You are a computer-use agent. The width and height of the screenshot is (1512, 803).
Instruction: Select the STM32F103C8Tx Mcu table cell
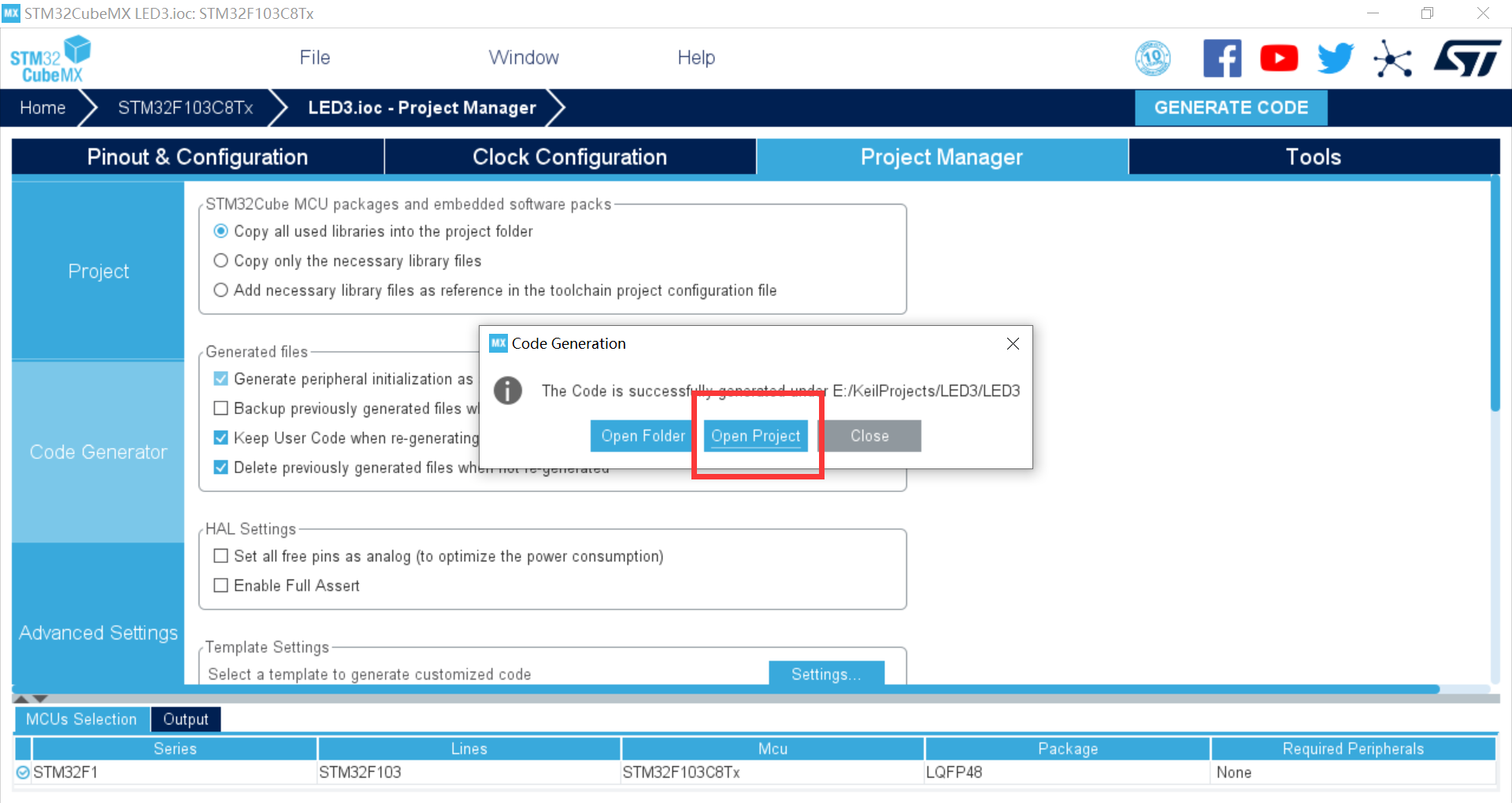click(x=773, y=772)
